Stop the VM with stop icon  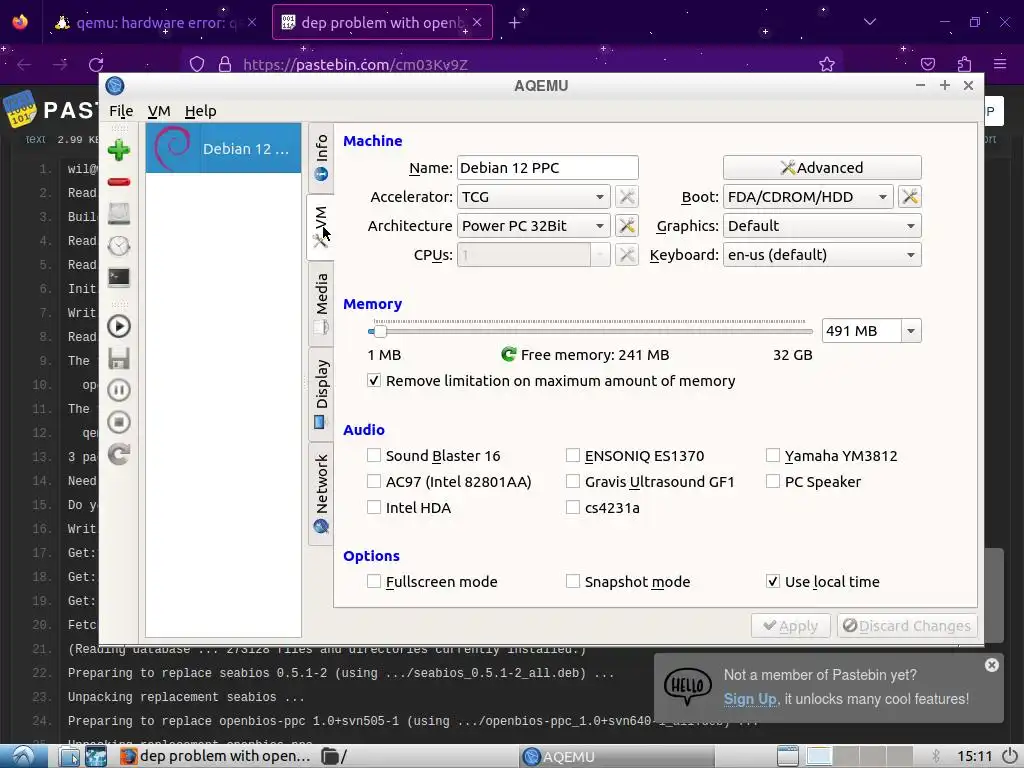[x=119, y=423]
